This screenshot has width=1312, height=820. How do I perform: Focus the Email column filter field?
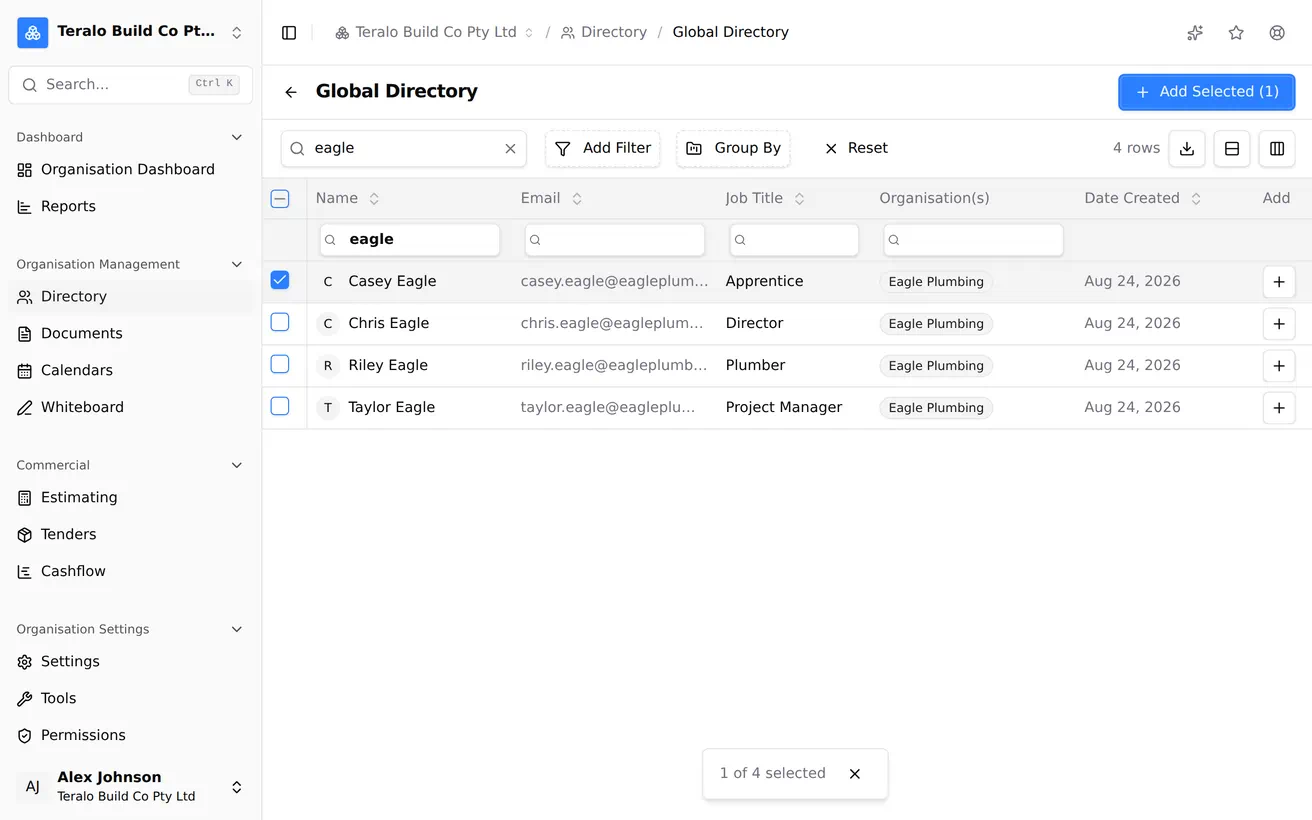(615, 240)
